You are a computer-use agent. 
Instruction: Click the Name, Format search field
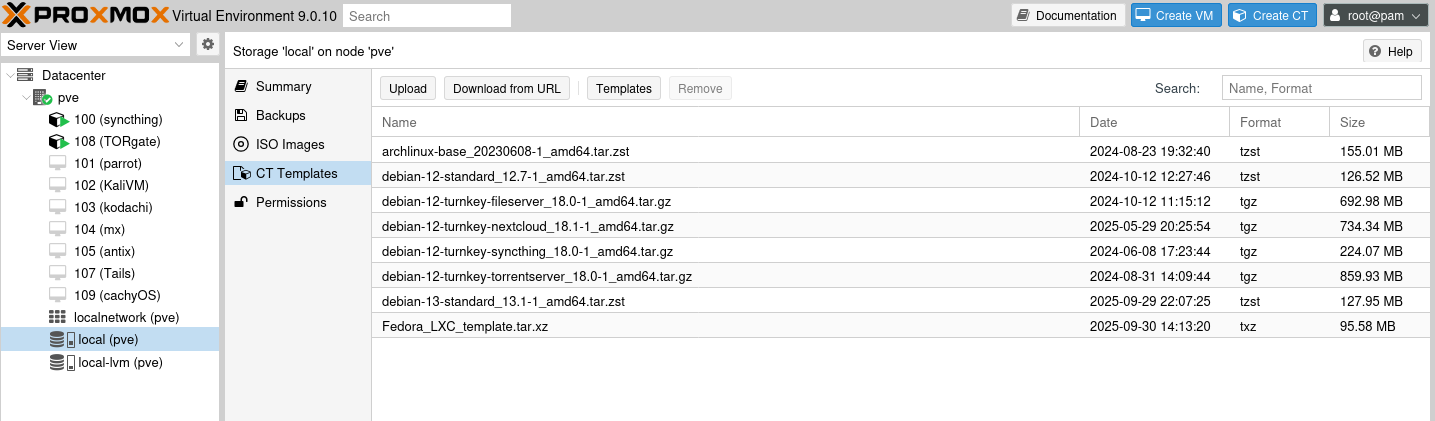tap(1320, 89)
